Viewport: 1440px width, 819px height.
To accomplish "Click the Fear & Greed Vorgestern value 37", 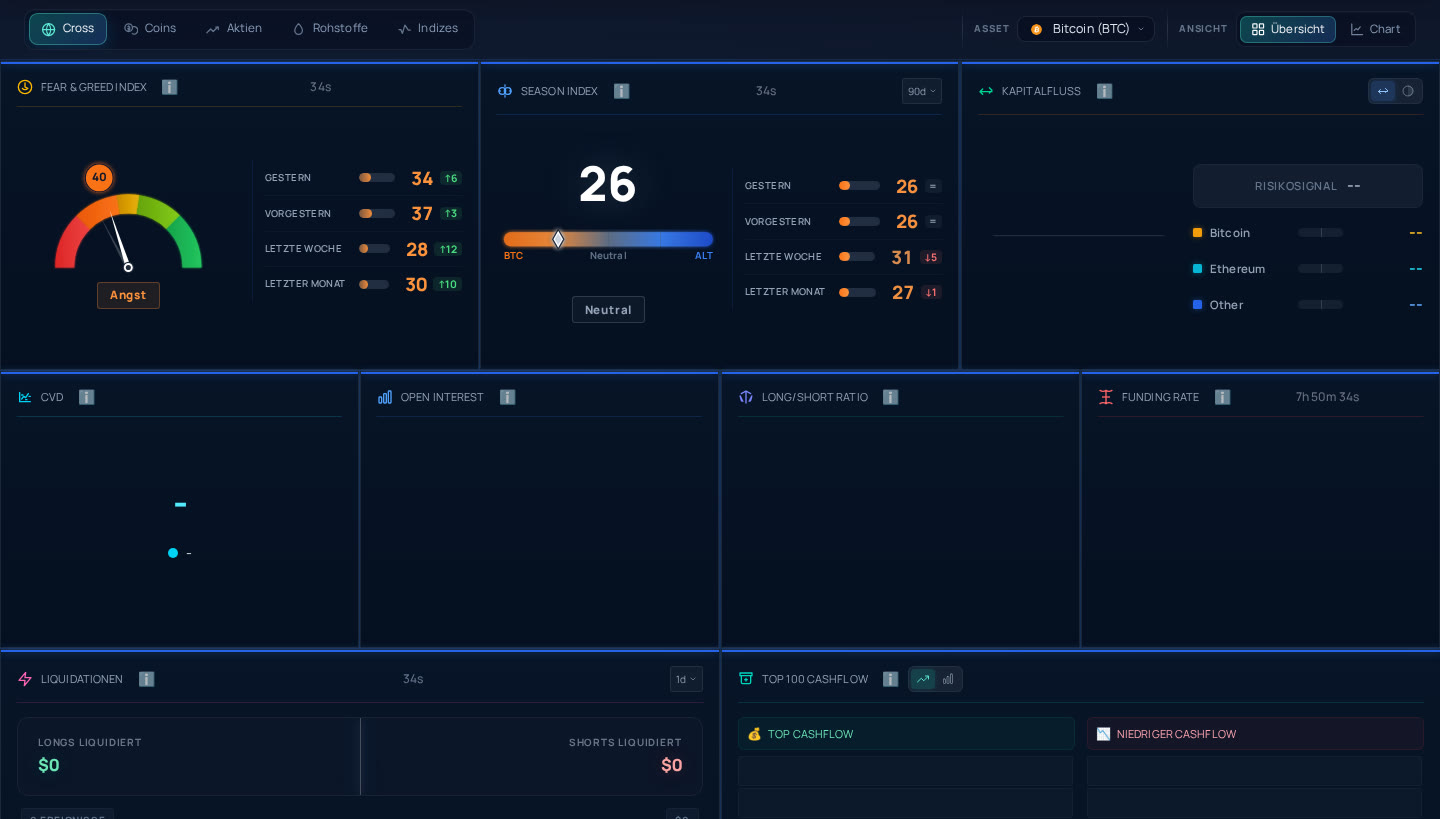I will pyautogui.click(x=422, y=213).
